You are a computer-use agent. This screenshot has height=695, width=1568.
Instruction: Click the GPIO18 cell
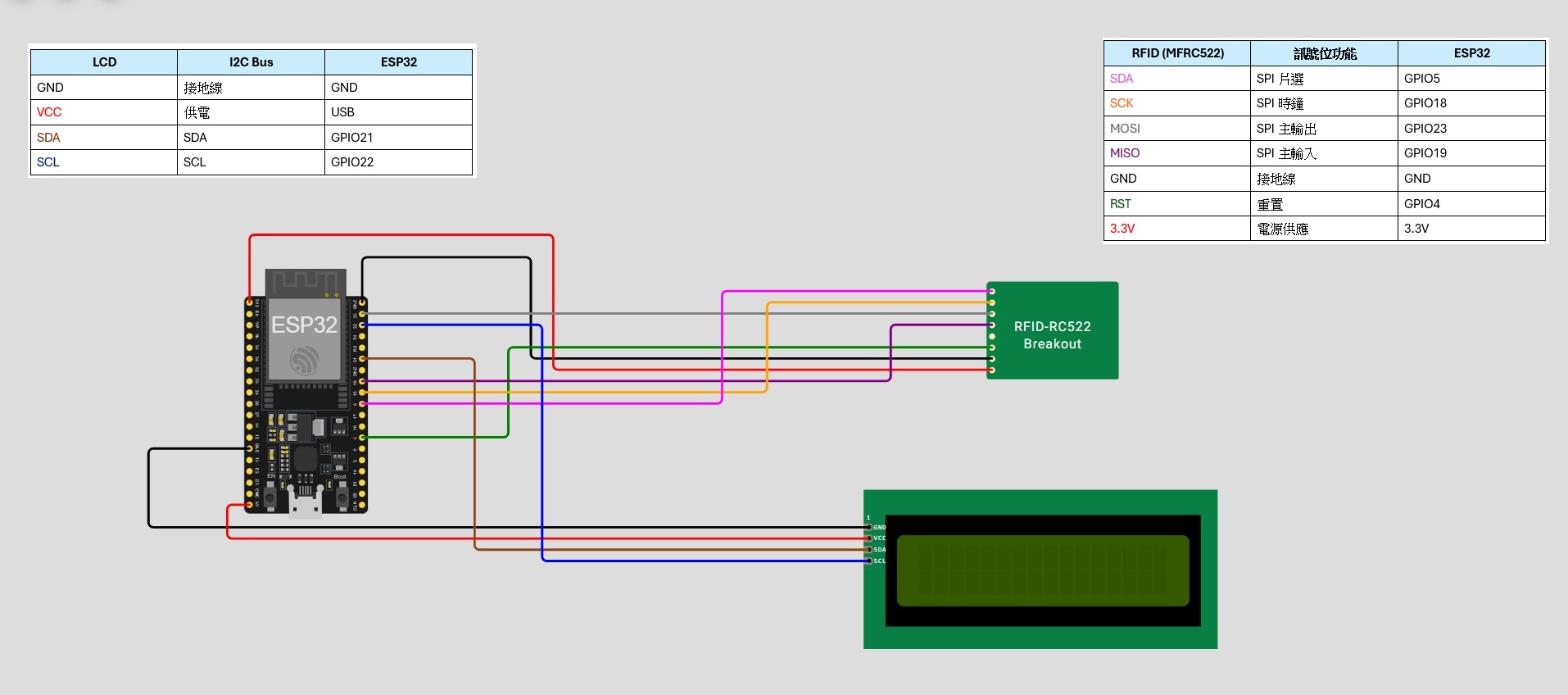pyautogui.click(x=1471, y=103)
